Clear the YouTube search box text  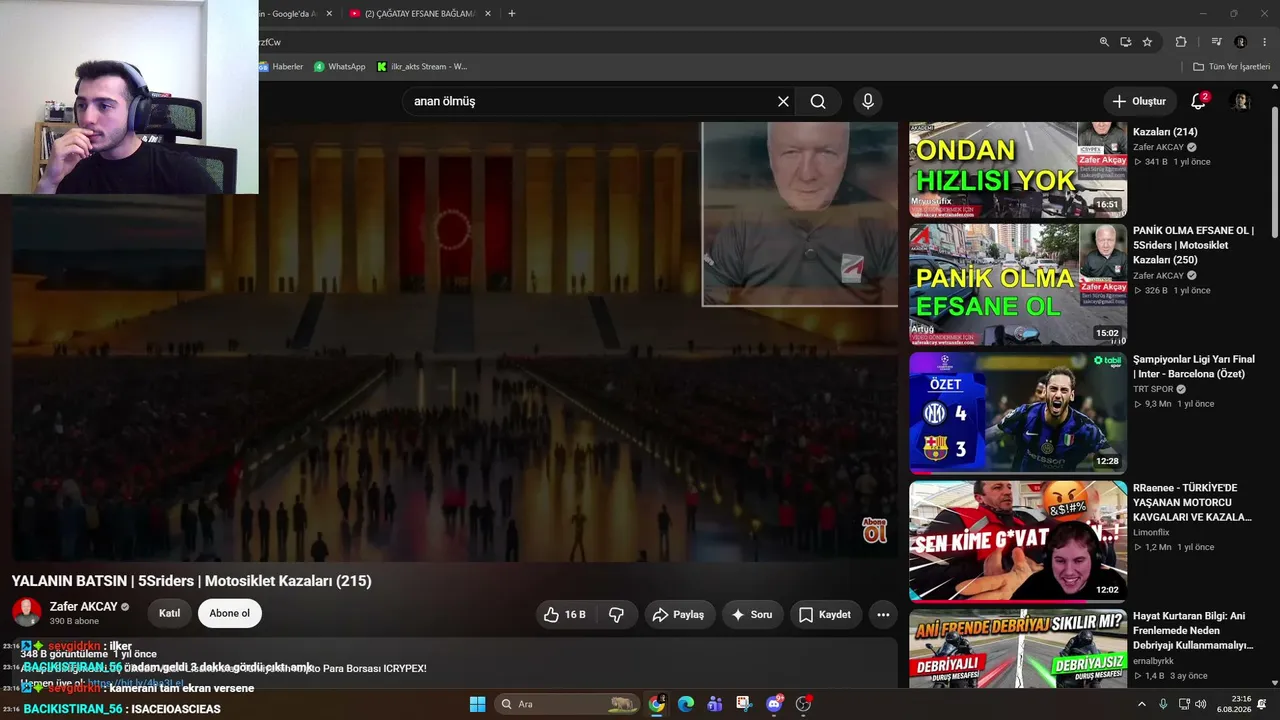(783, 101)
